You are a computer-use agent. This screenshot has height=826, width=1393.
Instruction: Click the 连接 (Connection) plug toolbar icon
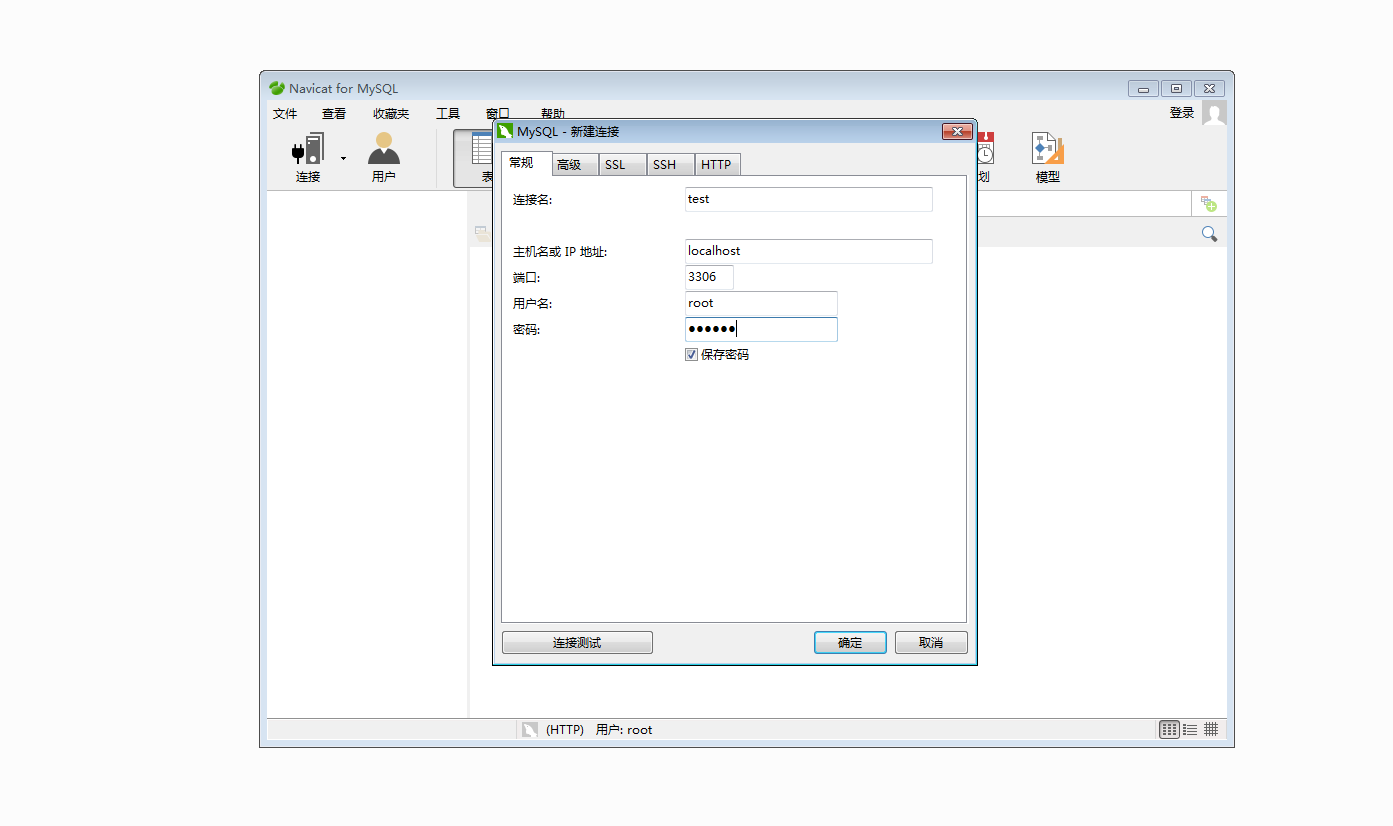click(x=308, y=150)
